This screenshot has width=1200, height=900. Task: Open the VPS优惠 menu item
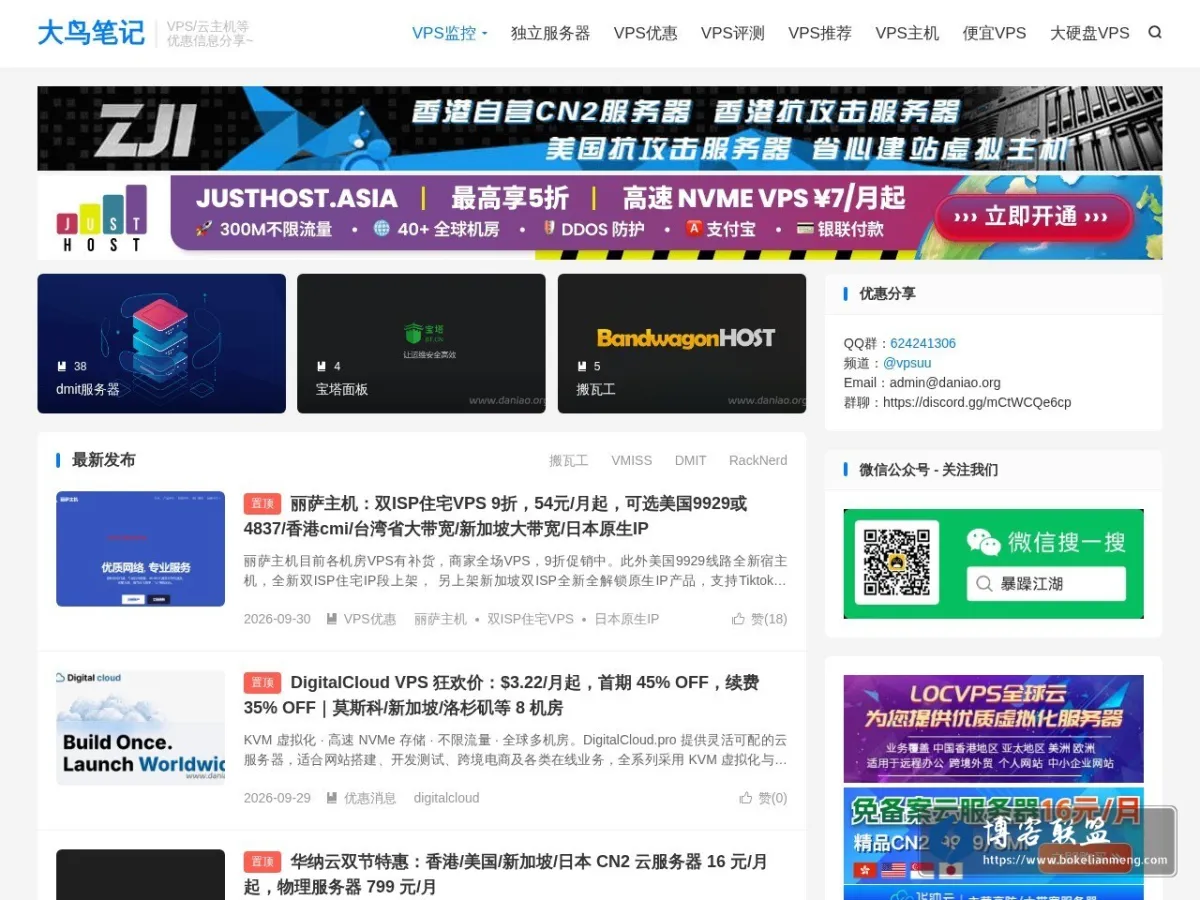point(645,33)
